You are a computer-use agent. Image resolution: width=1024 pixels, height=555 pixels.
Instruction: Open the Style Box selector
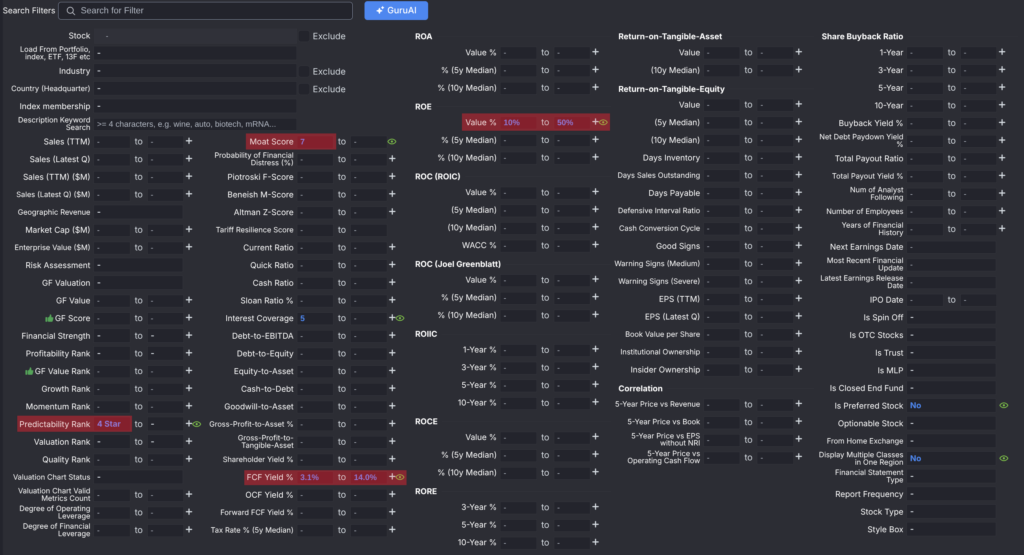950,529
